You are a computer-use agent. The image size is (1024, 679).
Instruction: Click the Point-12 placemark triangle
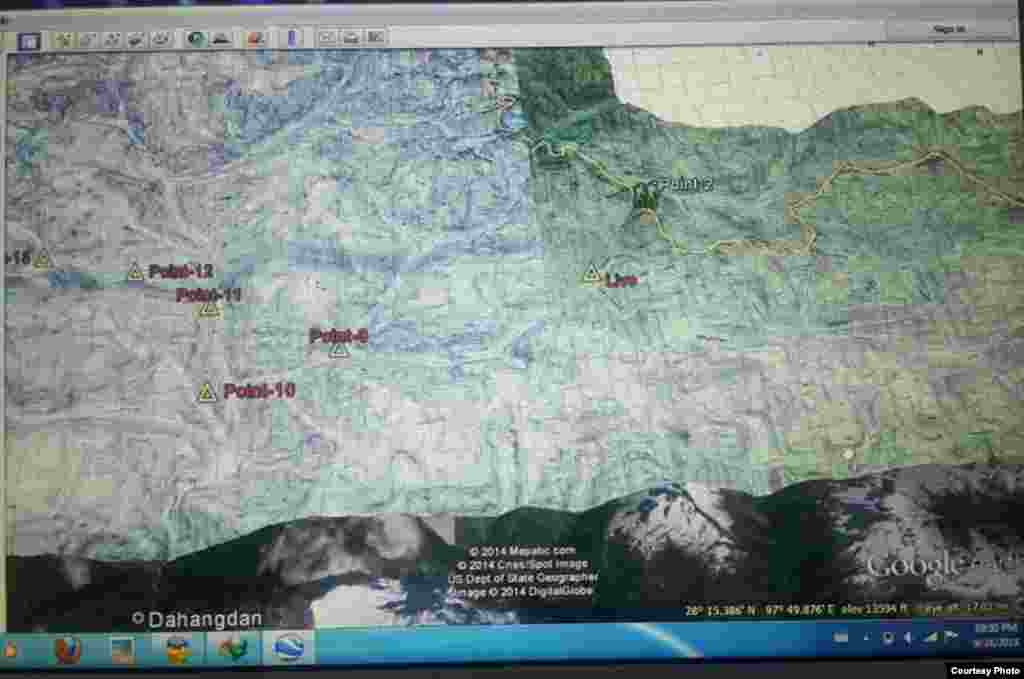(135, 271)
